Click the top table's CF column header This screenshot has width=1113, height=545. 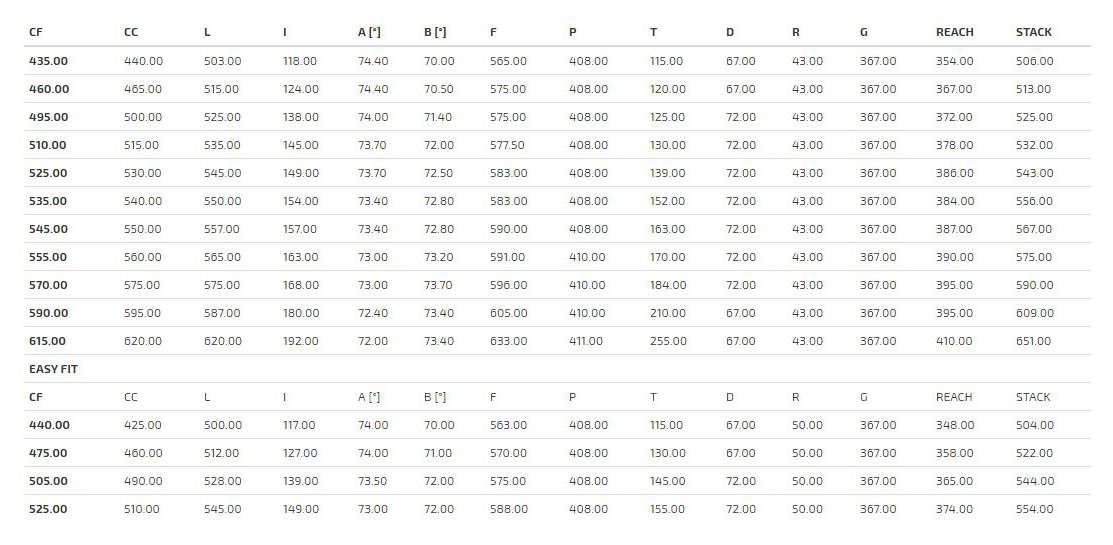click(36, 32)
